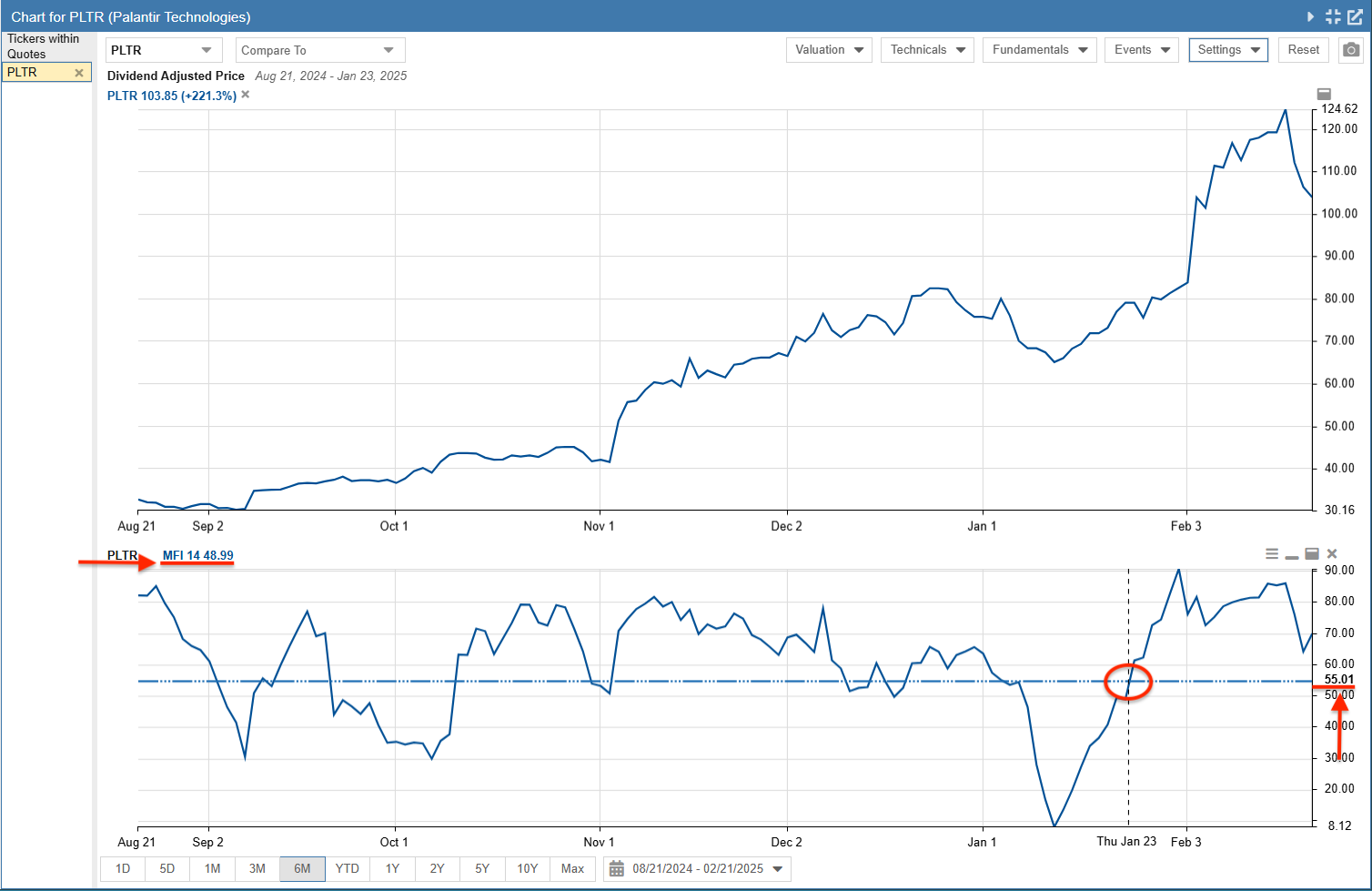Close the MFI indicator panel
This screenshot has width=1372, height=891.
(x=1332, y=553)
